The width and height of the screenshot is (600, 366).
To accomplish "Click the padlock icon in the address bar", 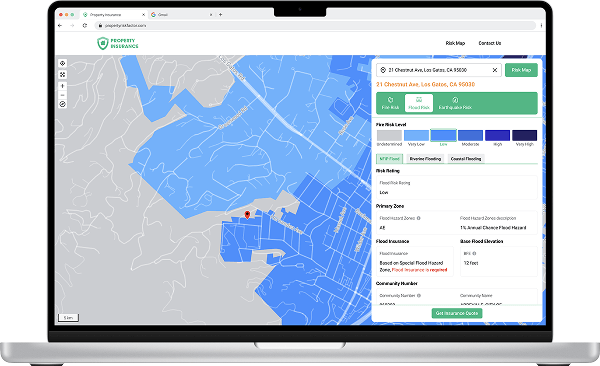I will coord(100,26).
